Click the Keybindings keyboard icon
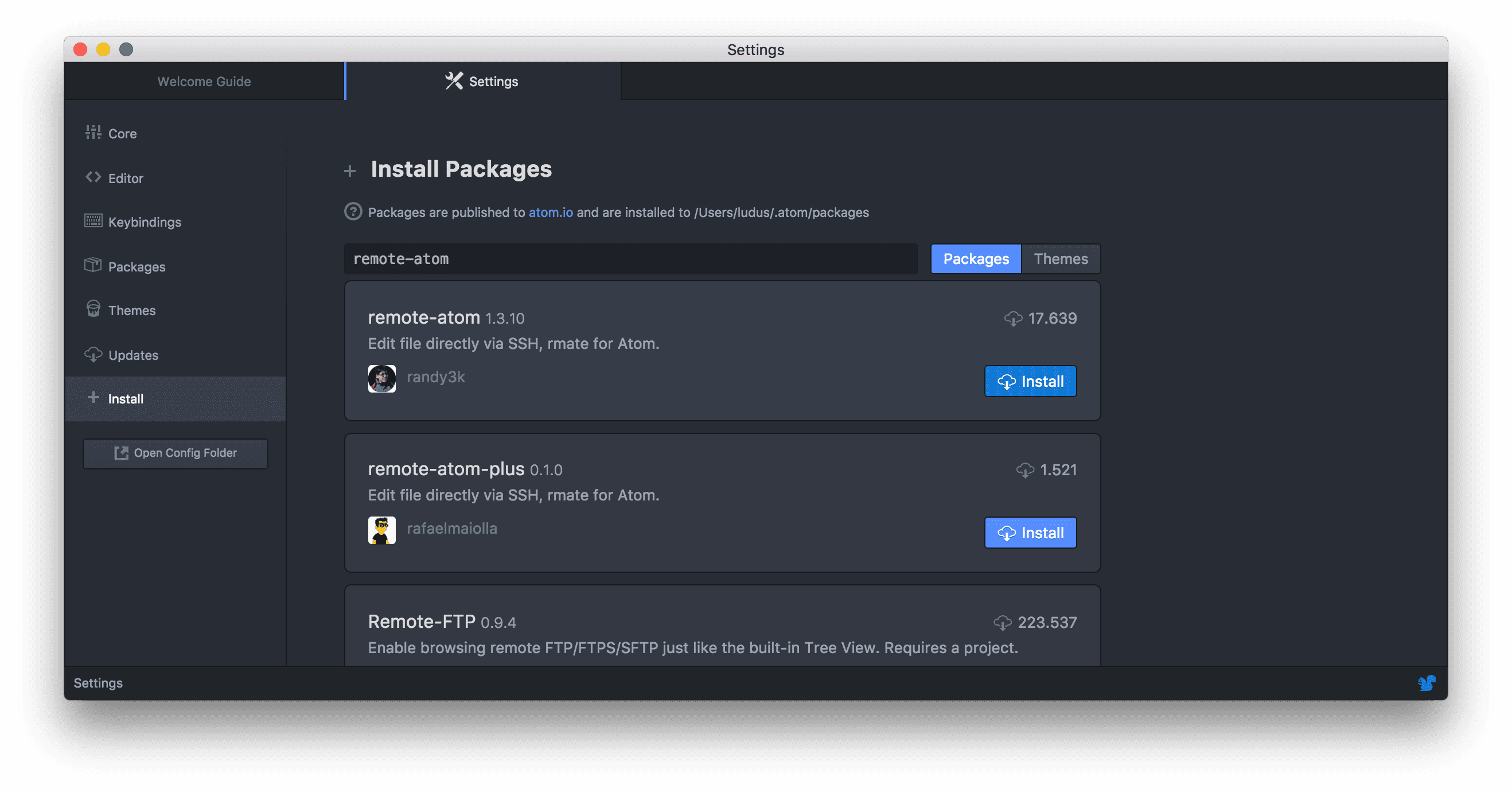Image resolution: width=1512 pixels, height=792 pixels. point(93,221)
